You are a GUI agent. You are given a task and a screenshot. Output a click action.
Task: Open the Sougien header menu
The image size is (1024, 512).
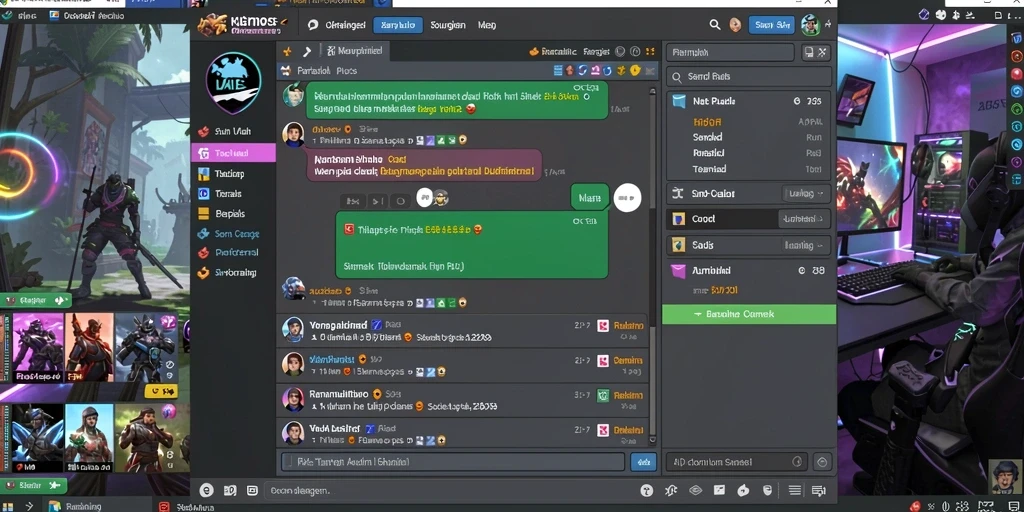[x=448, y=25]
